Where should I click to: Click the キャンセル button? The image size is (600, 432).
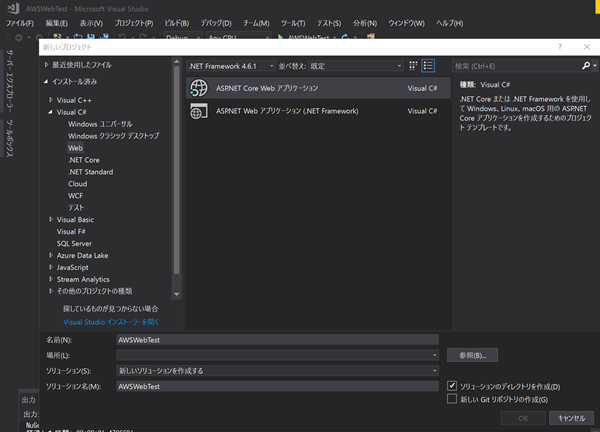(571, 418)
